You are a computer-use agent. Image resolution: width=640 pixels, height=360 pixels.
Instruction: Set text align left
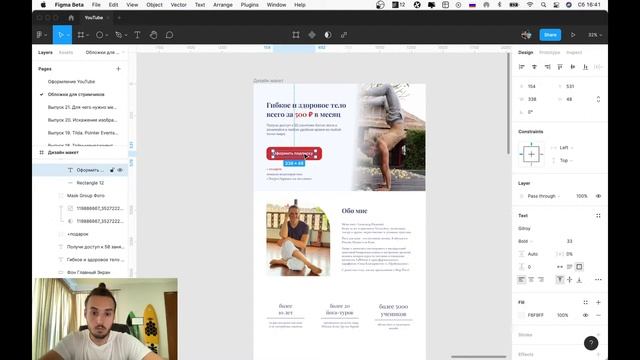click(x=522, y=280)
